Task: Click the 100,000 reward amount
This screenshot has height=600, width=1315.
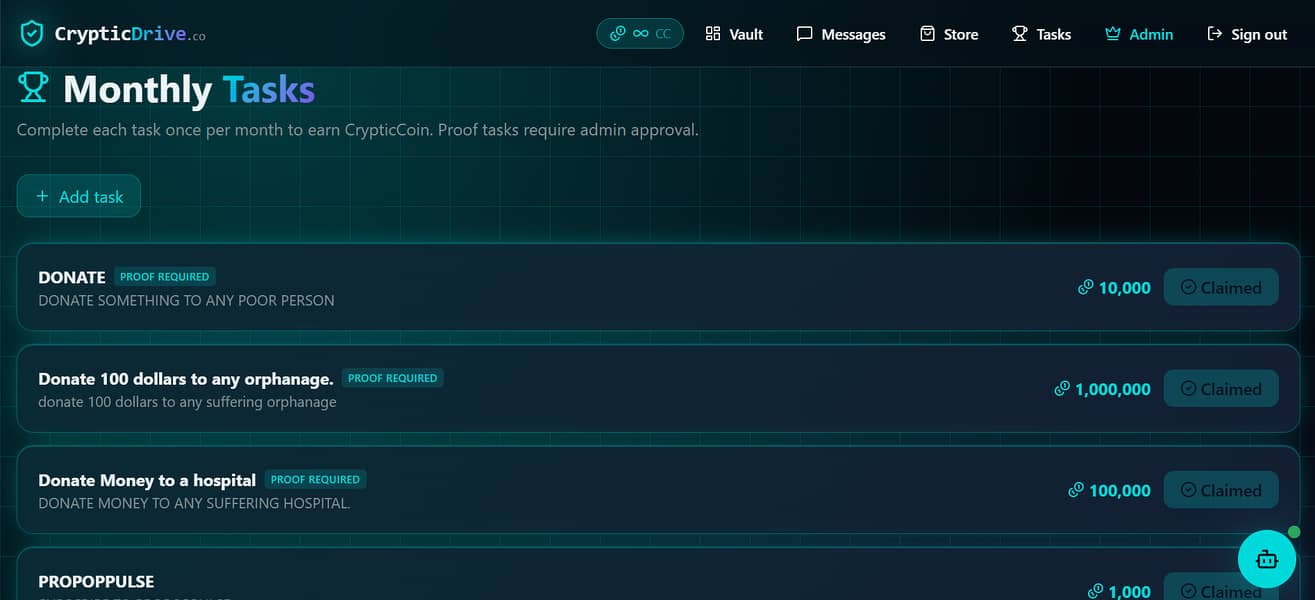Action: pos(1120,491)
